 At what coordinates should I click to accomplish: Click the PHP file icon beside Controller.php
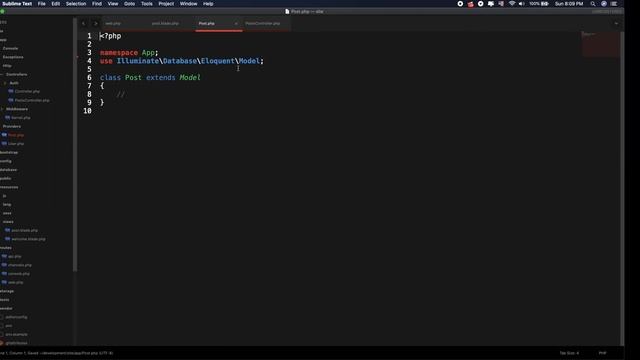point(11,91)
